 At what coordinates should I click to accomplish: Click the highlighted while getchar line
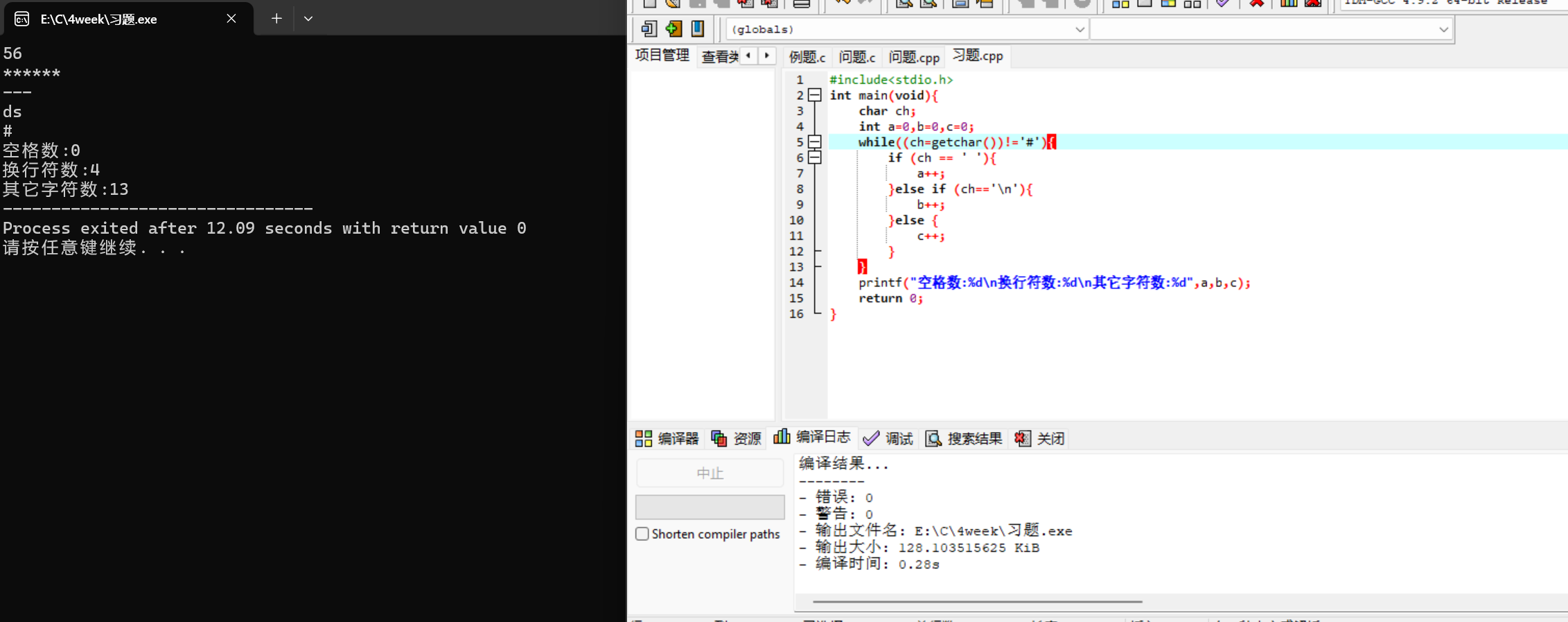pyautogui.click(x=957, y=142)
